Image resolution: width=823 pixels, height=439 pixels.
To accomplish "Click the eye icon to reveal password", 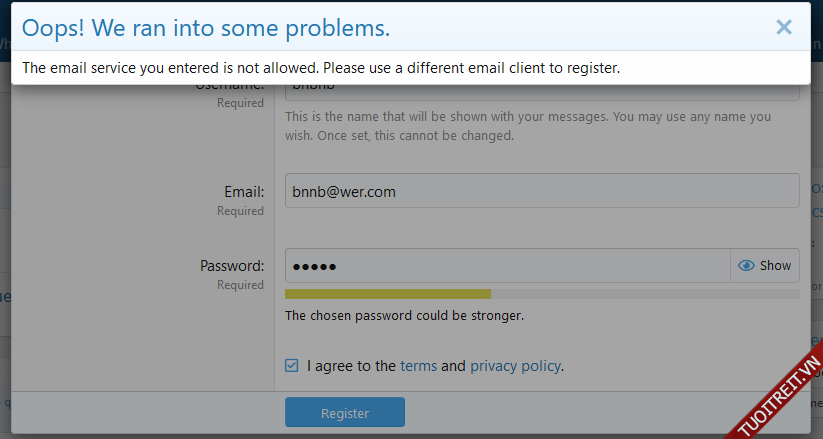I will pyautogui.click(x=745, y=266).
